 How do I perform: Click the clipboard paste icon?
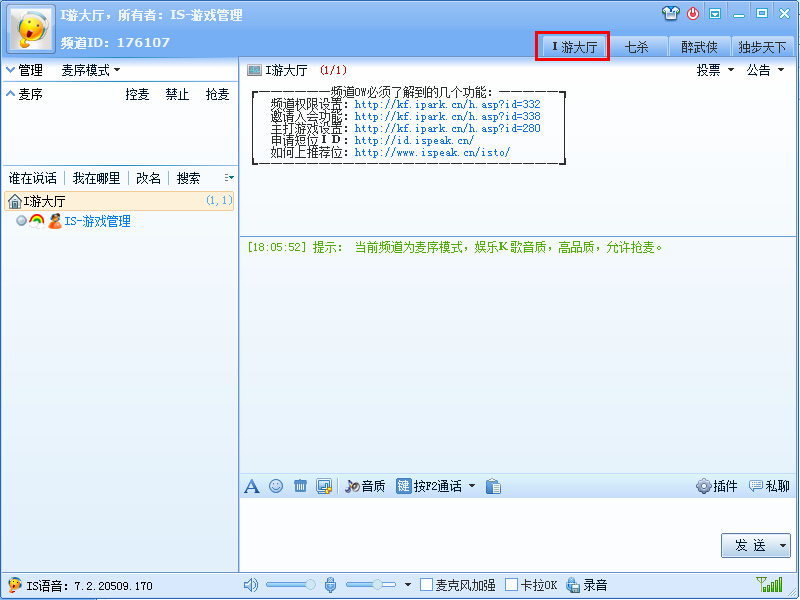(493, 486)
